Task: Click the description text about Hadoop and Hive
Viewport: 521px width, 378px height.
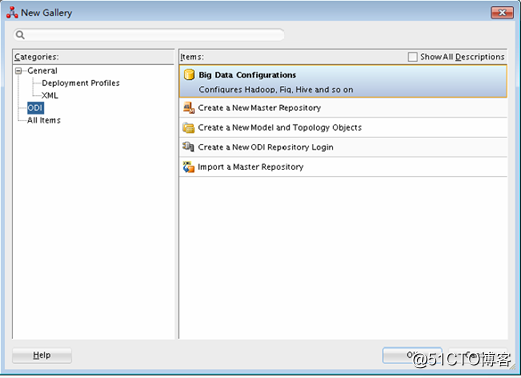Action: pos(276,90)
